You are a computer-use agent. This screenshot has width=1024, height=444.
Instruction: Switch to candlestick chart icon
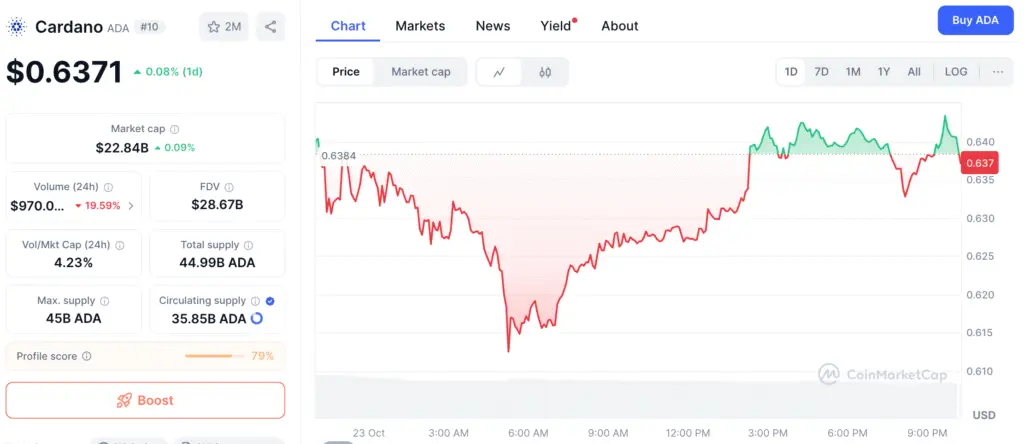pyautogui.click(x=545, y=72)
